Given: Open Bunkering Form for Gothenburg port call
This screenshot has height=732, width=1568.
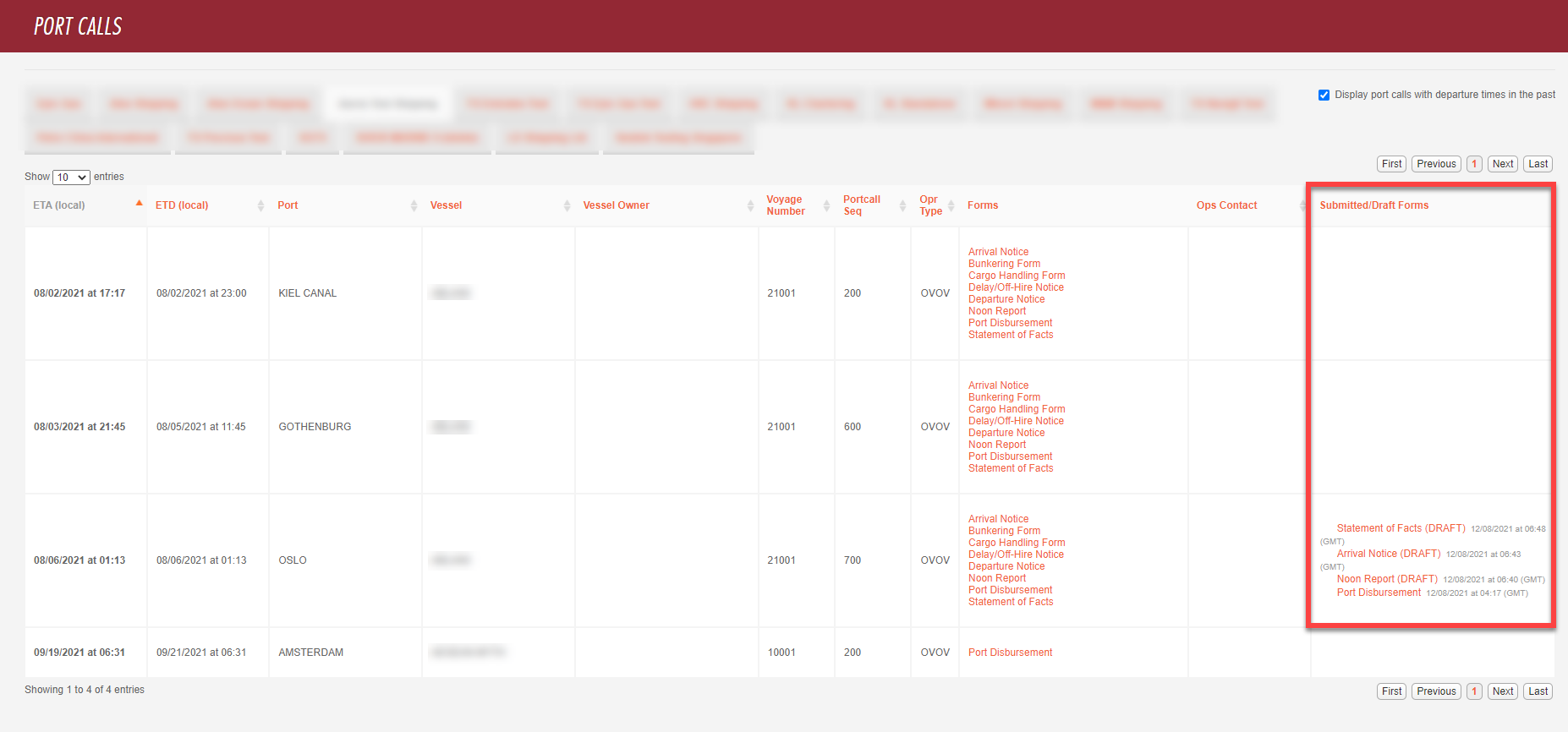Looking at the screenshot, I should coord(1004,397).
